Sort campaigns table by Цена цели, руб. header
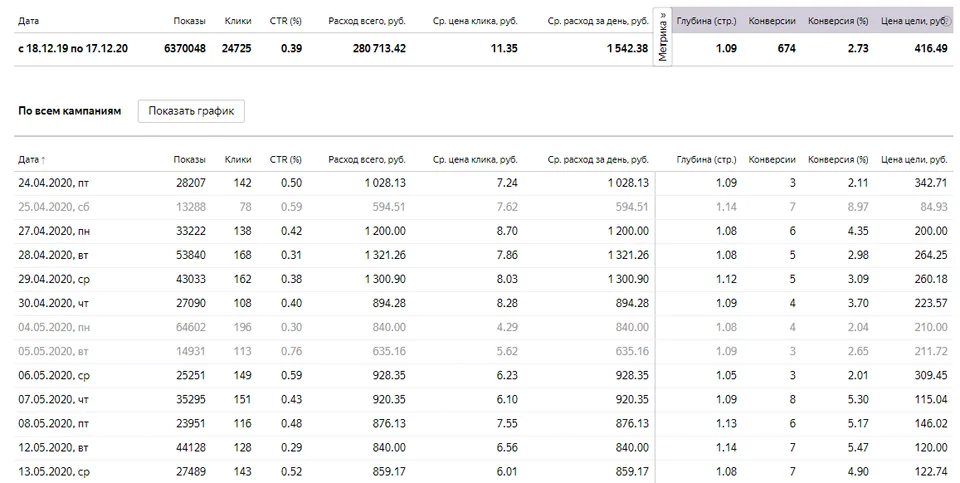 pyautogui.click(x=913, y=159)
